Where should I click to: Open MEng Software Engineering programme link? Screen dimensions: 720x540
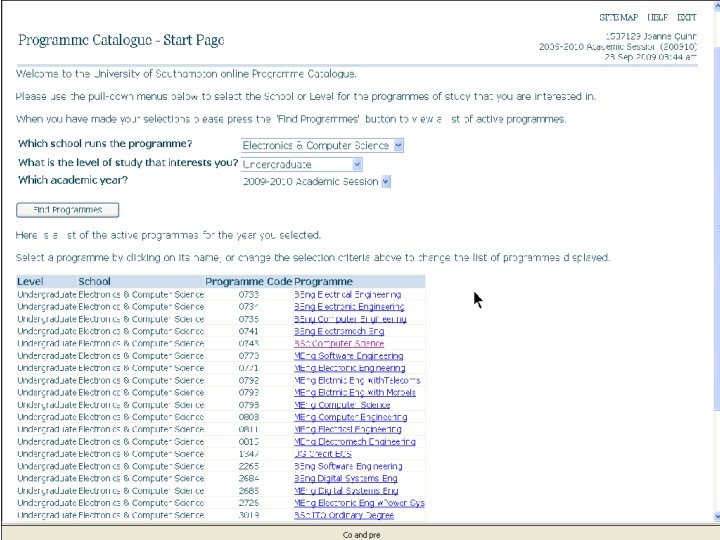pos(349,356)
